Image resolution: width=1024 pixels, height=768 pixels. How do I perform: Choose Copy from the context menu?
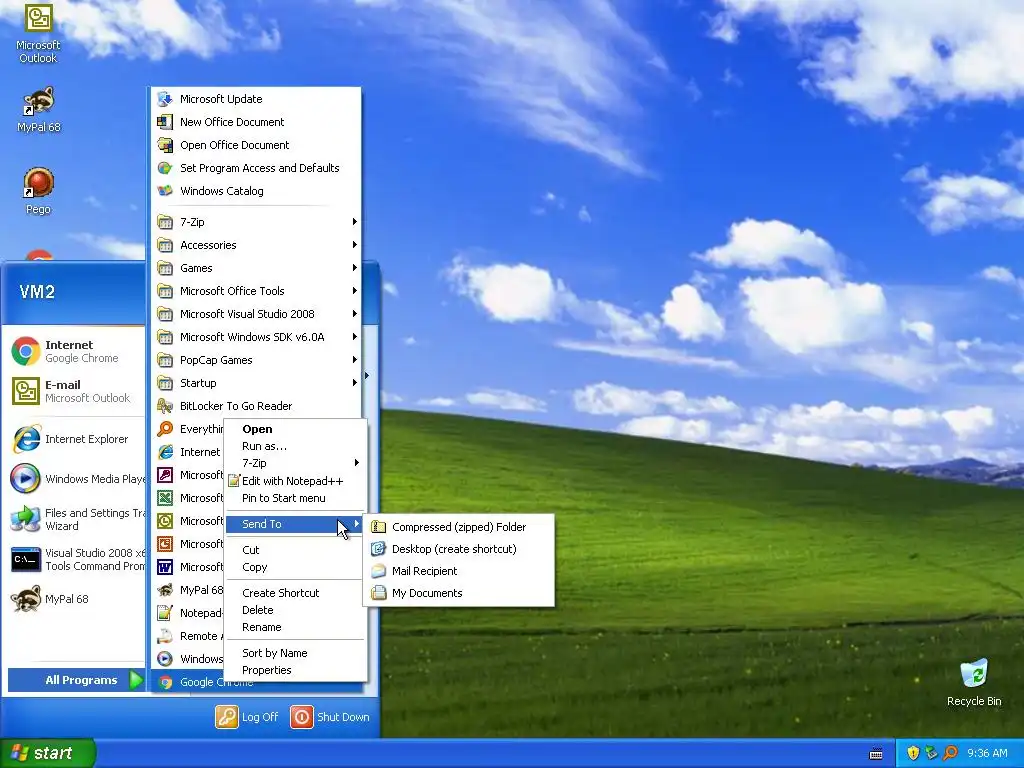295,567
